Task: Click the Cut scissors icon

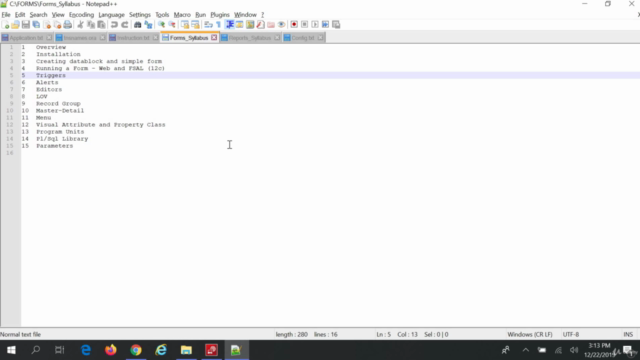Action: pos(80,24)
